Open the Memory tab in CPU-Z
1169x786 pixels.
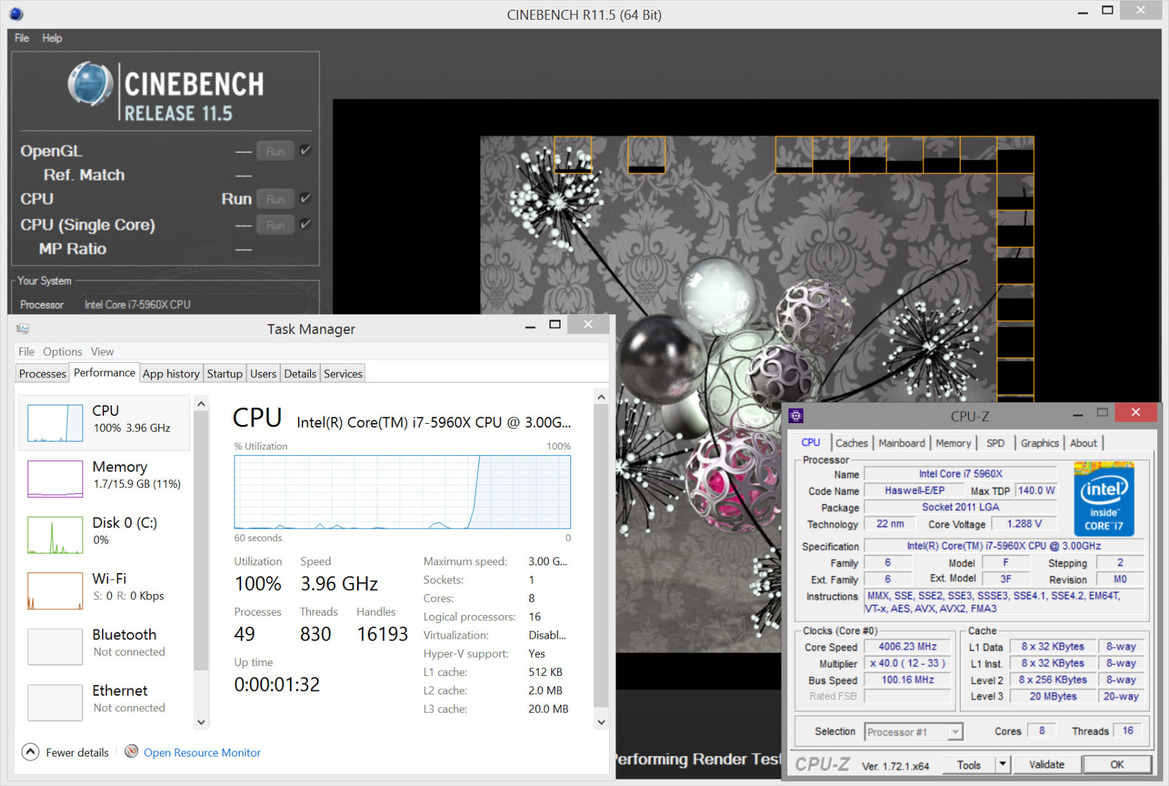[953, 443]
